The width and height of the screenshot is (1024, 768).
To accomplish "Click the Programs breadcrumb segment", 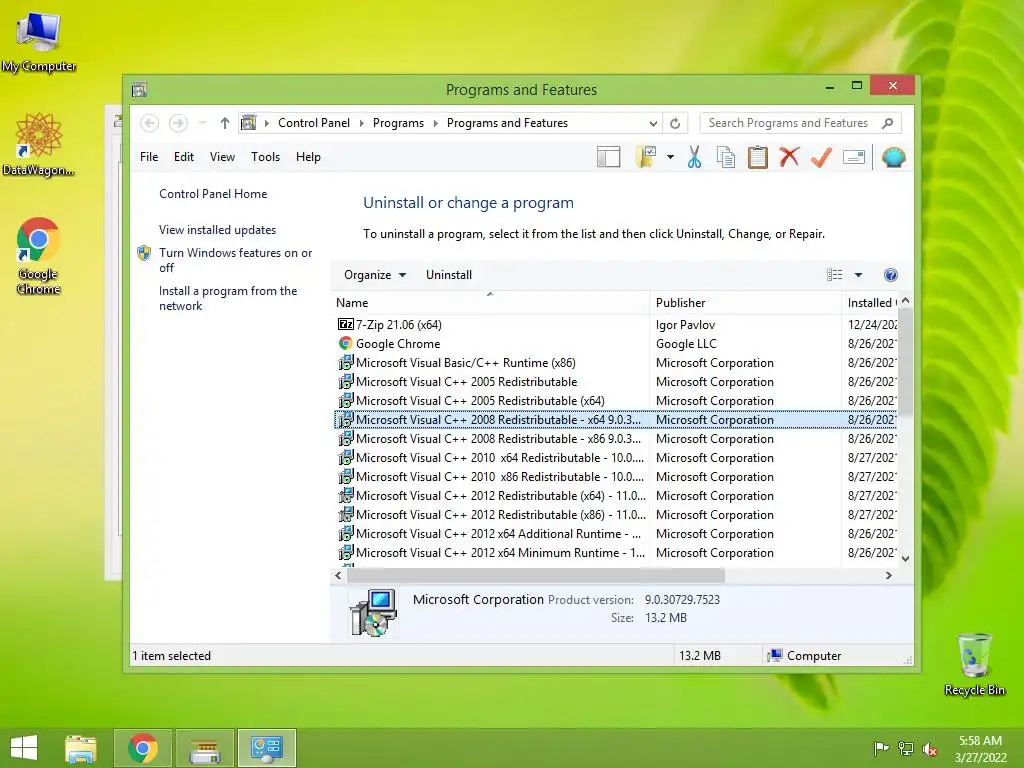I will pyautogui.click(x=398, y=123).
